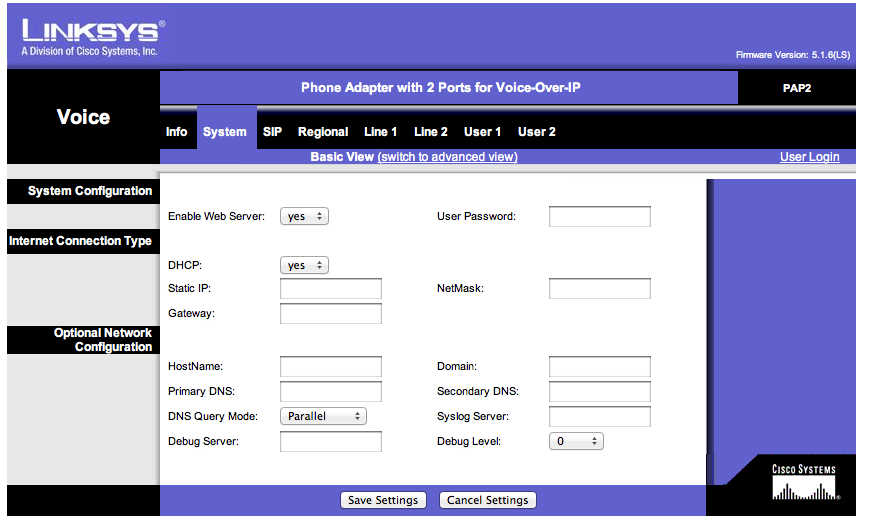The height and width of the screenshot is (524, 869).
Task: Open the SIP tab
Action: click(272, 132)
